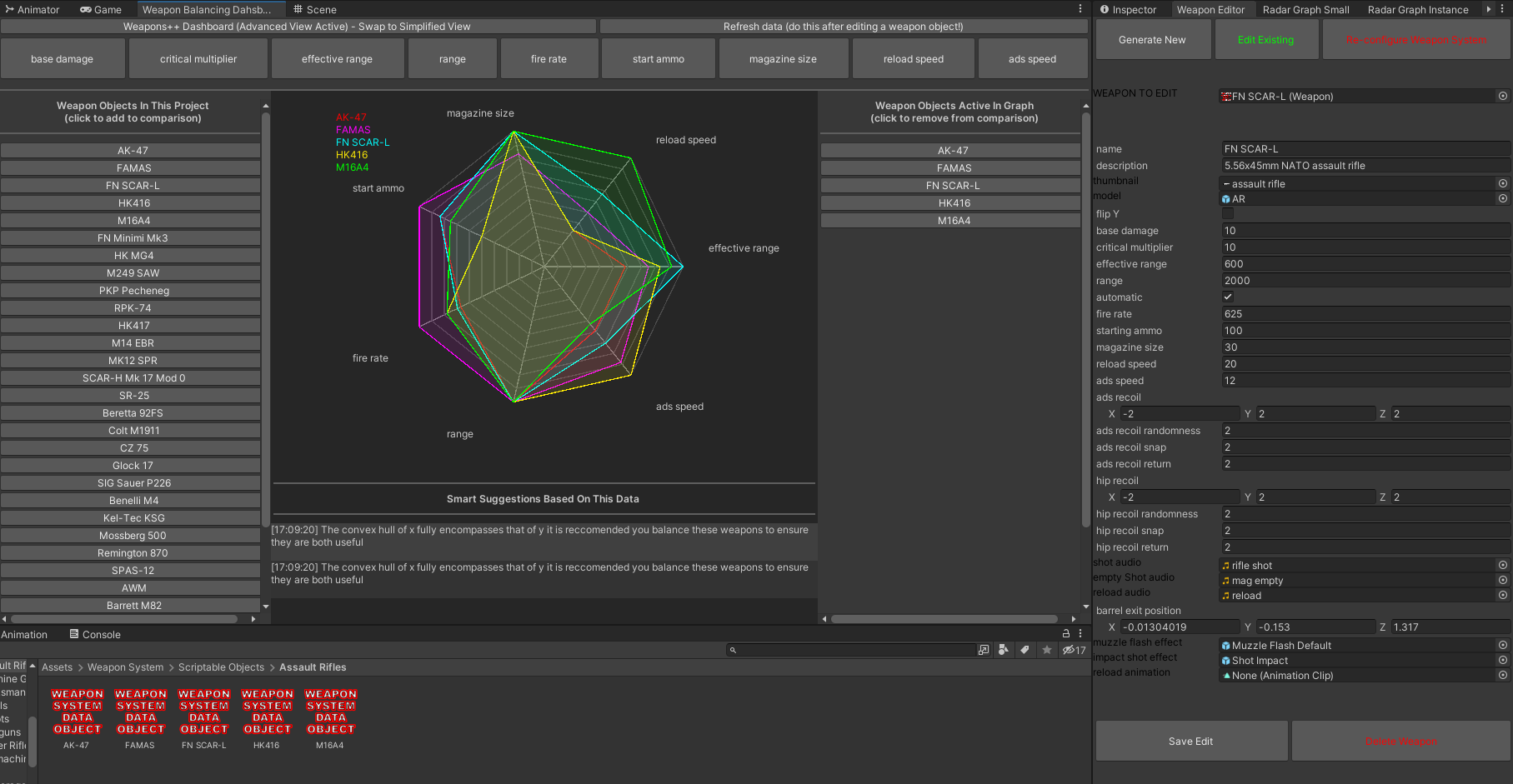The image size is (1513, 784).
Task: Open the object picker for shot audio
Action: point(1503,565)
